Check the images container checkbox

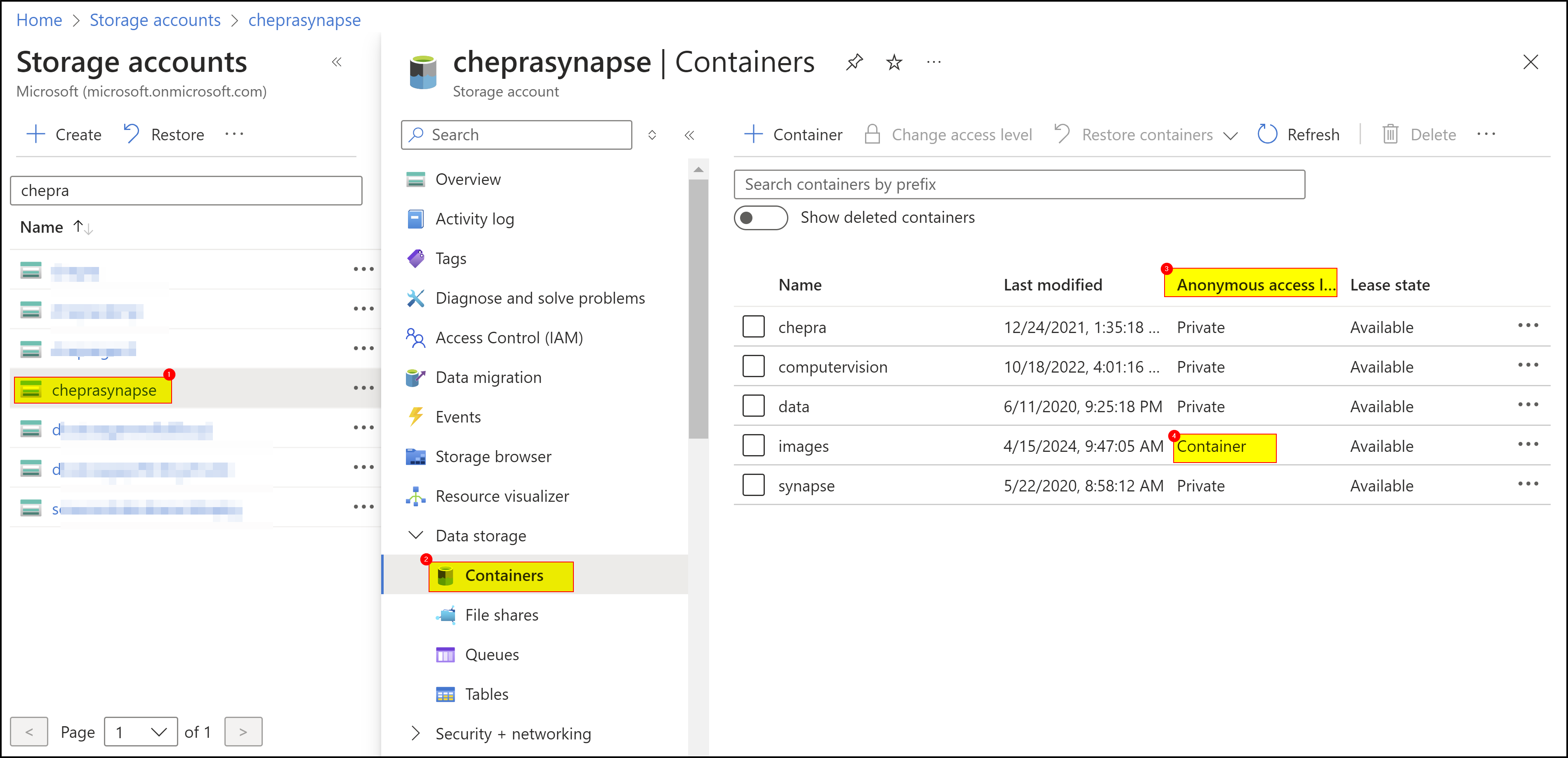pos(754,446)
